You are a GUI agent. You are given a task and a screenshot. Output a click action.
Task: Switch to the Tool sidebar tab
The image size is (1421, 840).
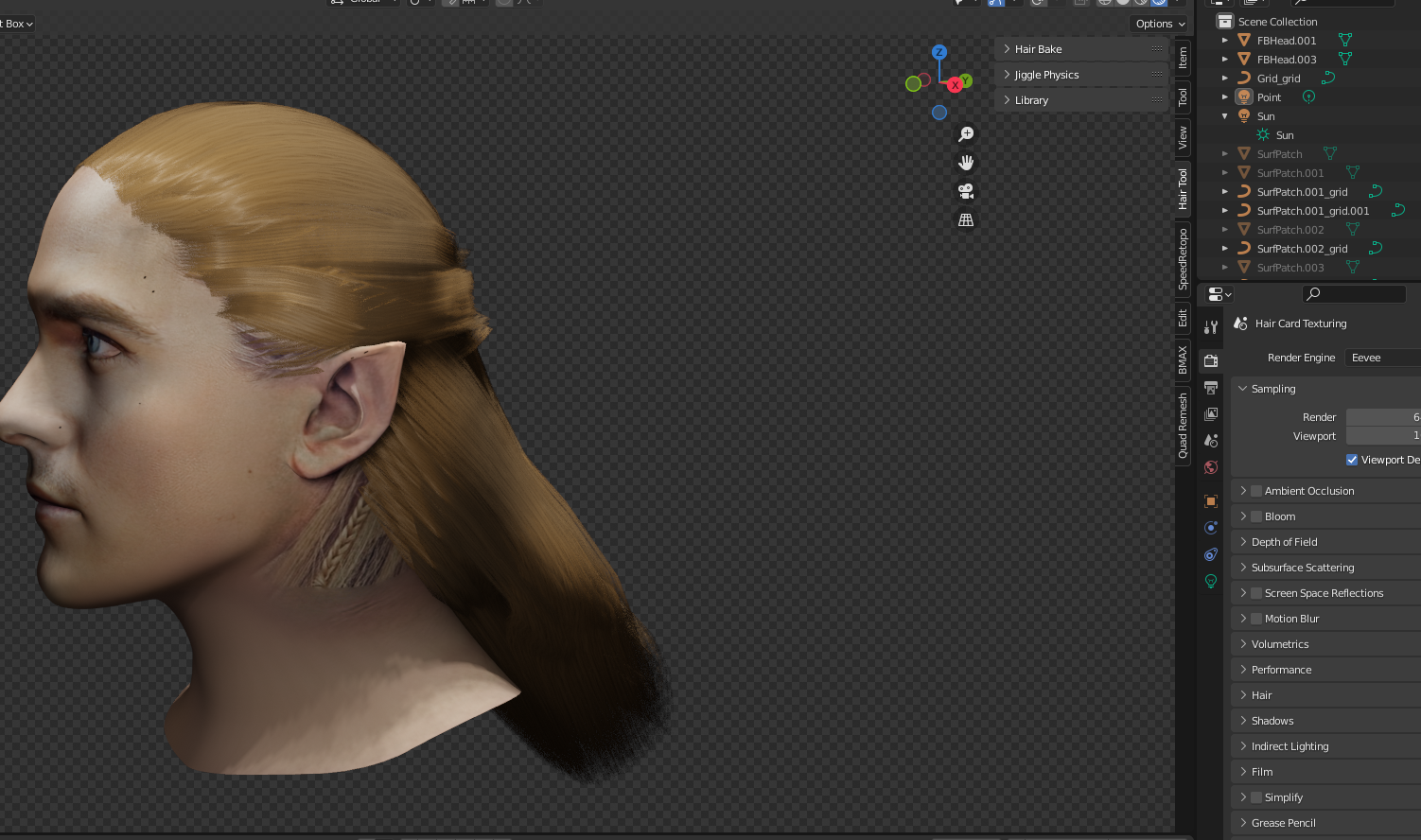[1183, 96]
